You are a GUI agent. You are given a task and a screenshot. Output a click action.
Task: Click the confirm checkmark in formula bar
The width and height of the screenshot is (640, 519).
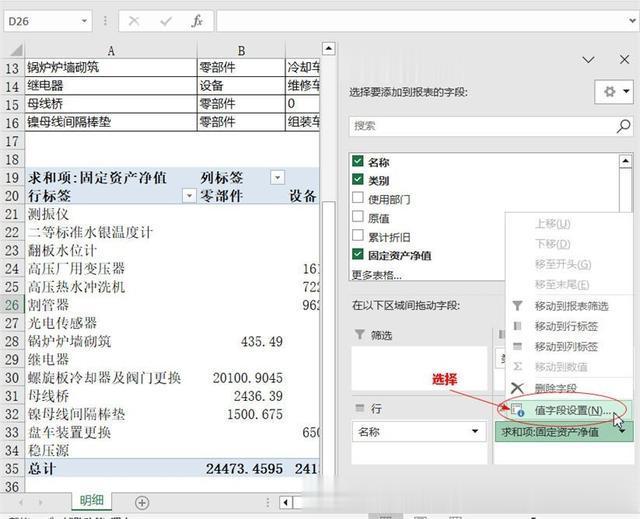[166, 21]
